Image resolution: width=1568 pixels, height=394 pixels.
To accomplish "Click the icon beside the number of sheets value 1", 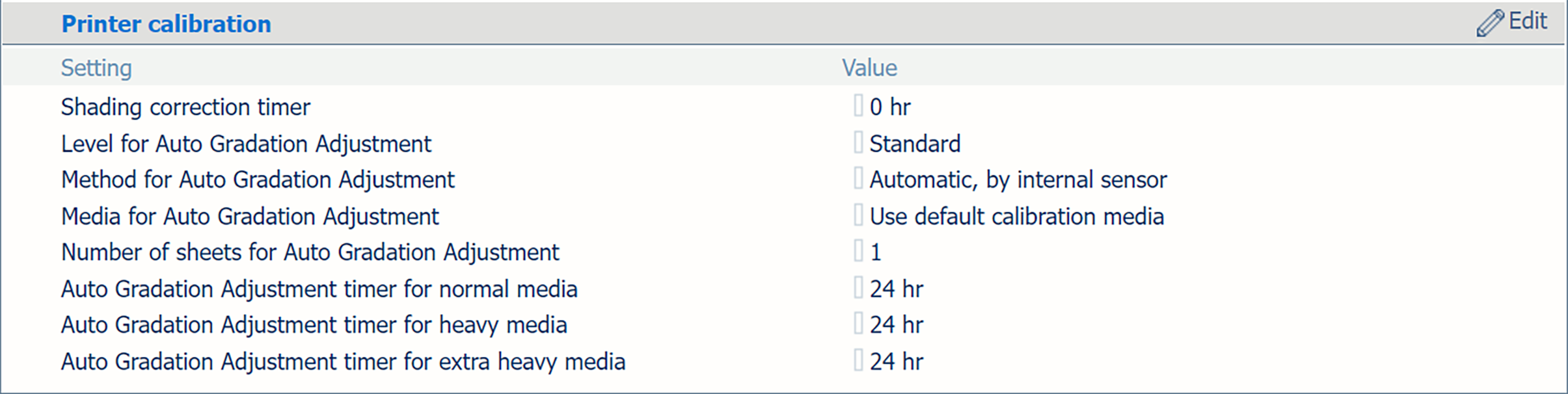I will point(858,252).
